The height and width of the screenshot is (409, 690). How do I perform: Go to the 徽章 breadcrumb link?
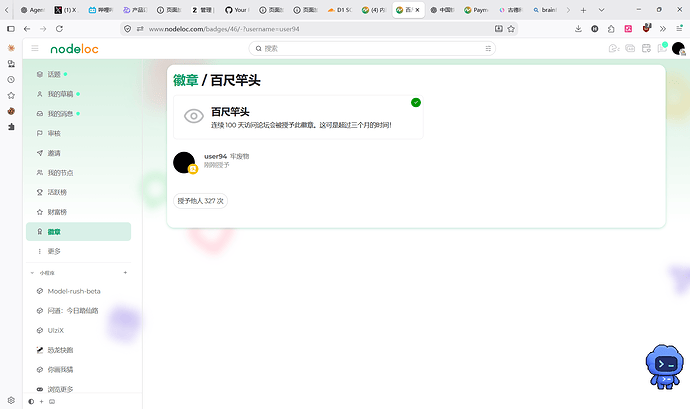click(186, 80)
